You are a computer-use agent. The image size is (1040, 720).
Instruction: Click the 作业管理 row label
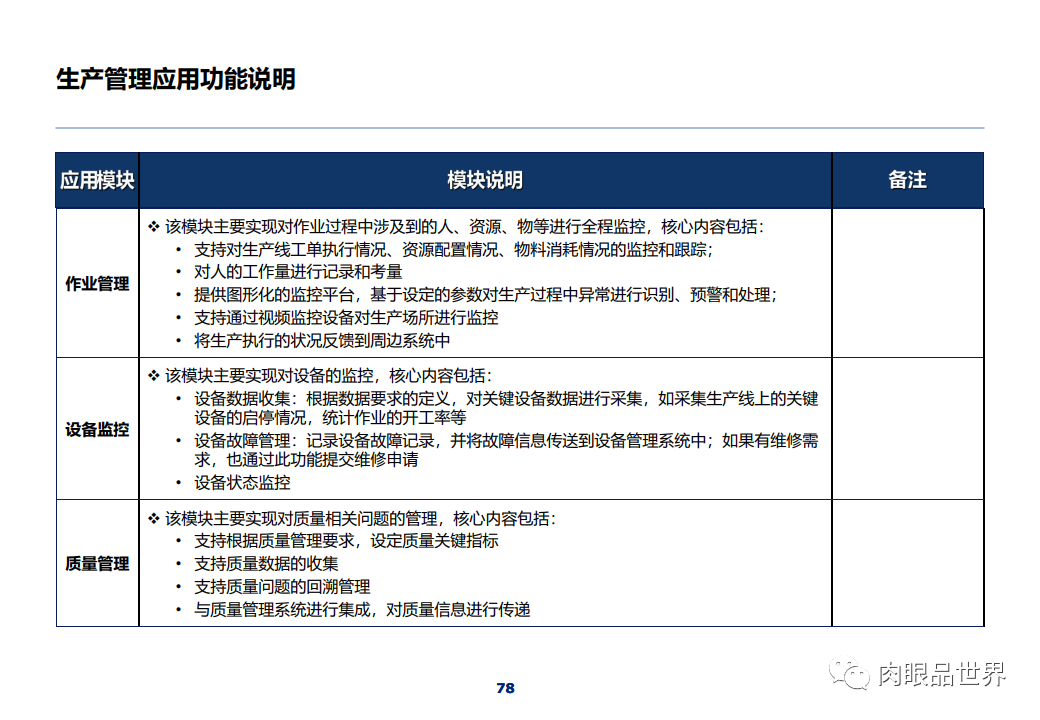98,284
